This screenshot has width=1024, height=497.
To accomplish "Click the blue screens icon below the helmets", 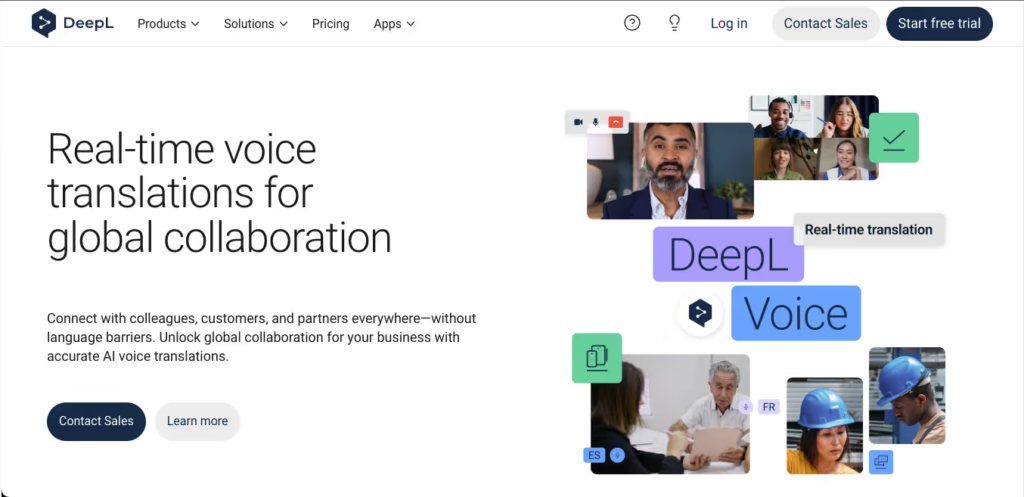I will (881, 462).
